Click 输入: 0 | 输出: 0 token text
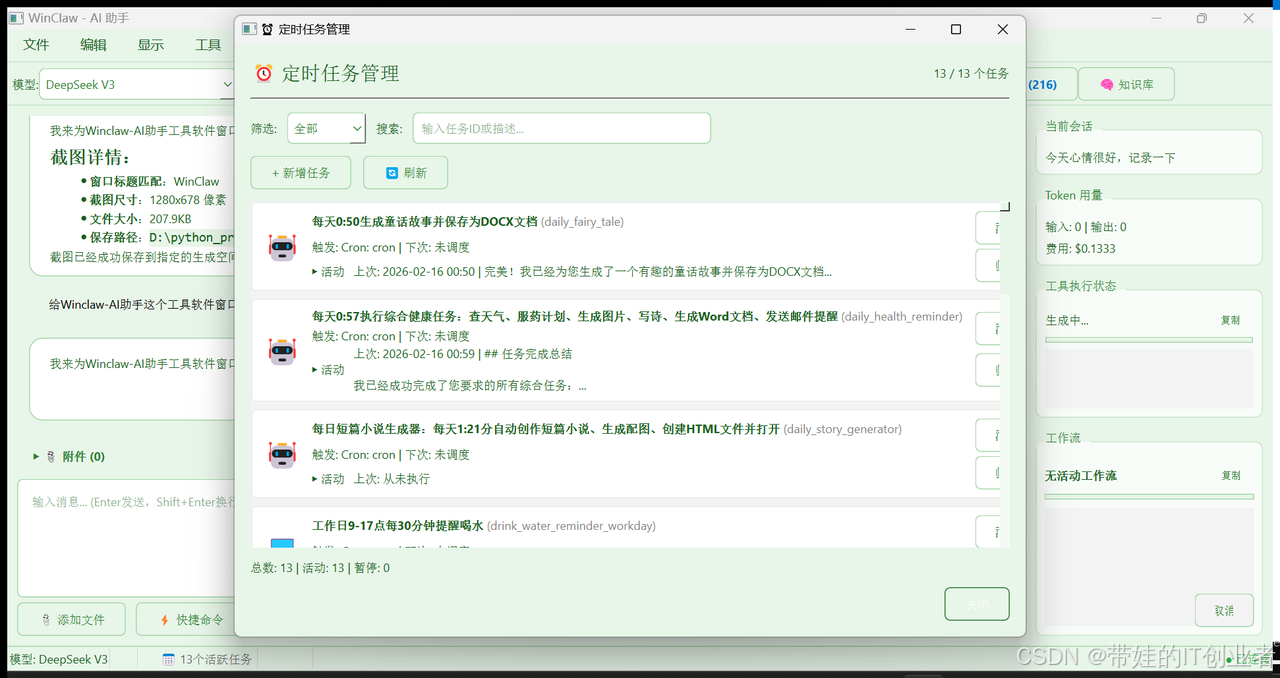The image size is (1280, 678). click(x=1086, y=227)
